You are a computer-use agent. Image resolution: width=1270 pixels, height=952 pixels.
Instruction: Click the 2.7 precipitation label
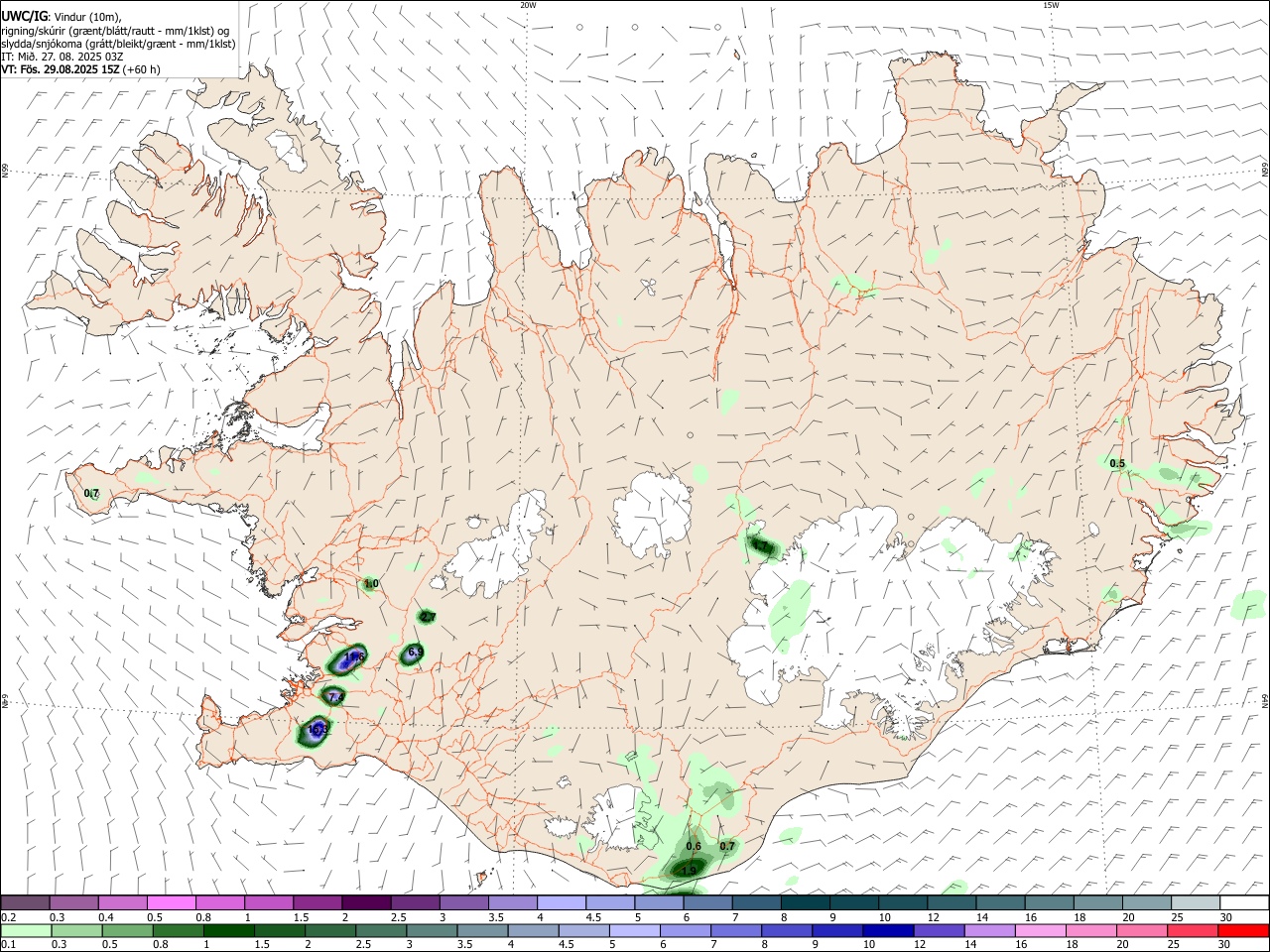(428, 617)
